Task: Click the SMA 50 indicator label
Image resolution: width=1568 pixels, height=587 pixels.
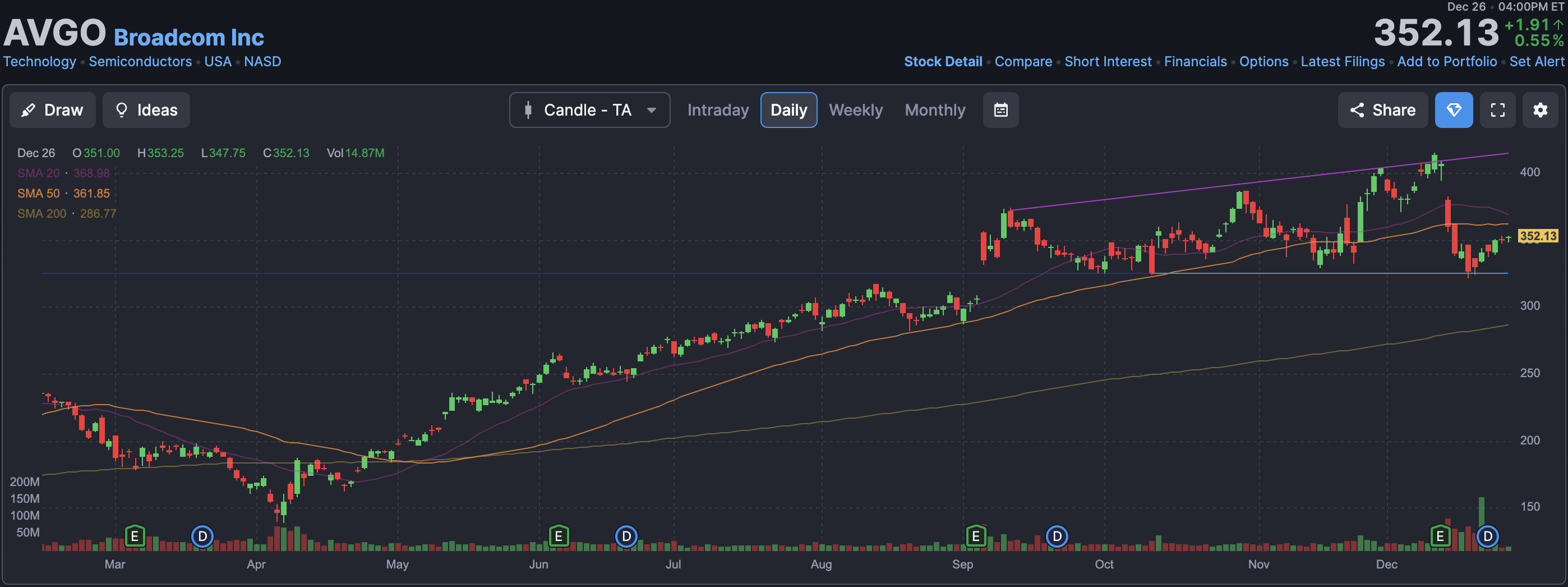Action: click(38, 193)
